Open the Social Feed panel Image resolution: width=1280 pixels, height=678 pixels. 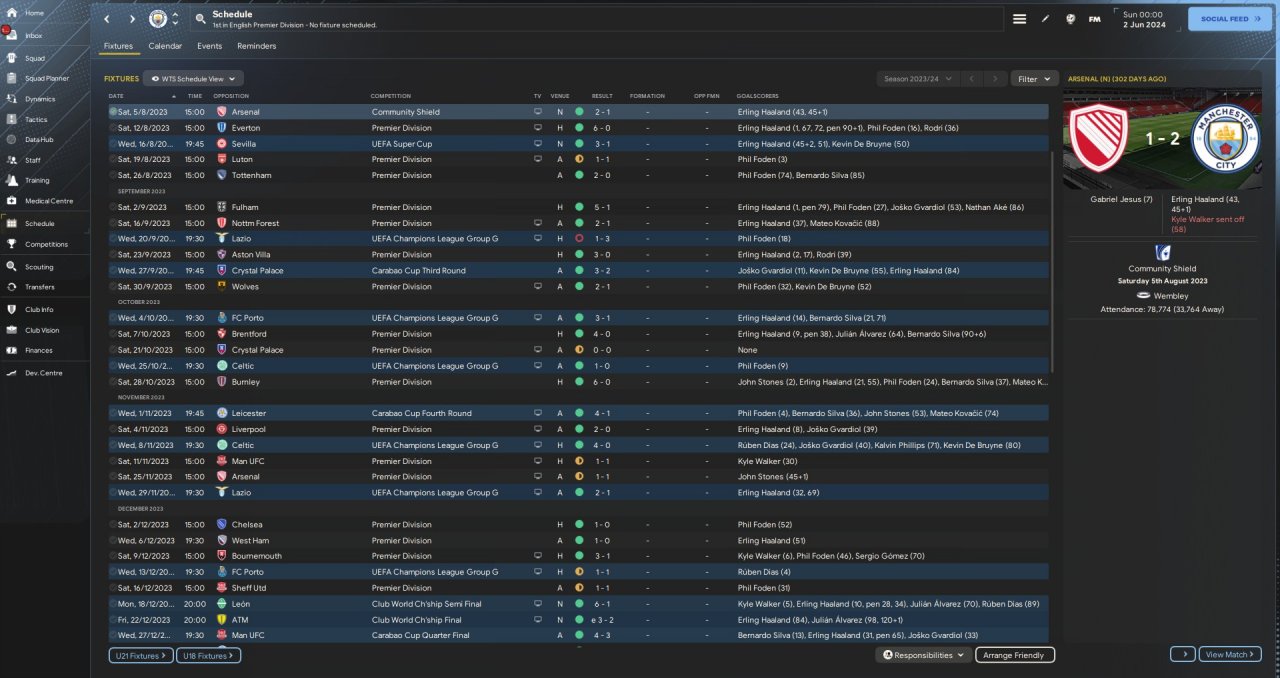pyautogui.click(x=1230, y=19)
